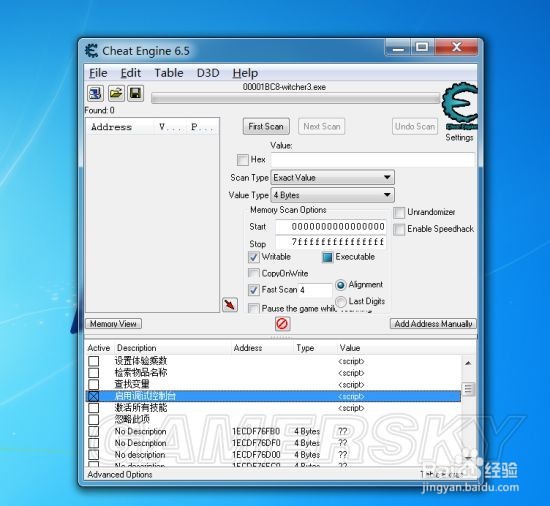Open the Help menu
The width and height of the screenshot is (550, 506).
(x=245, y=73)
